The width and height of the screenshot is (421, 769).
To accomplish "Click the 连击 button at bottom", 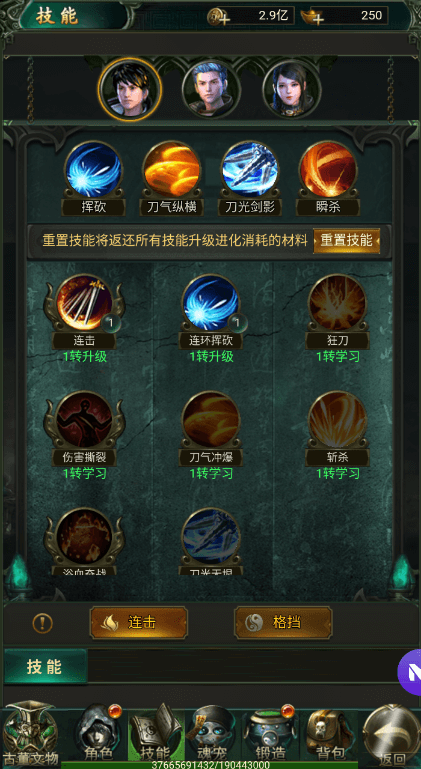I will [x=138, y=622].
